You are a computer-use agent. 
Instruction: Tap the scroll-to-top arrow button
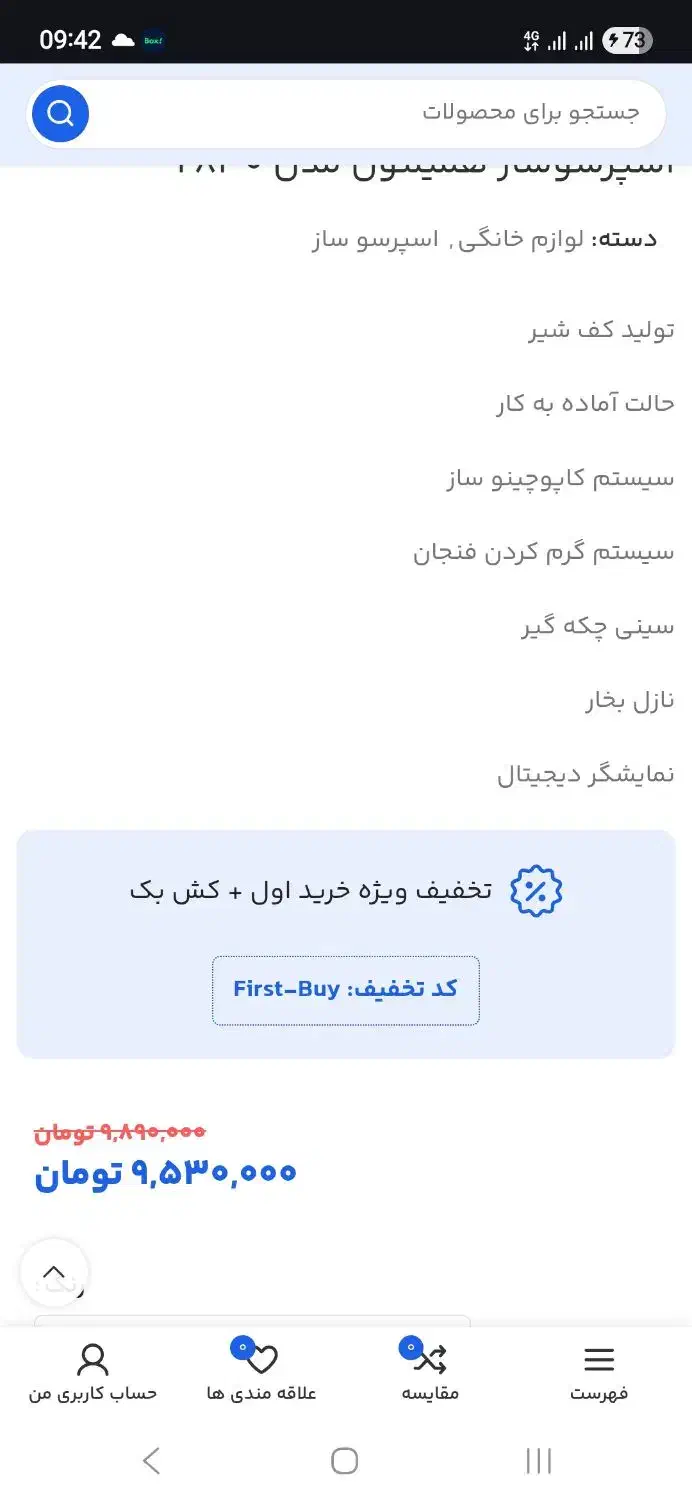point(54,1273)
